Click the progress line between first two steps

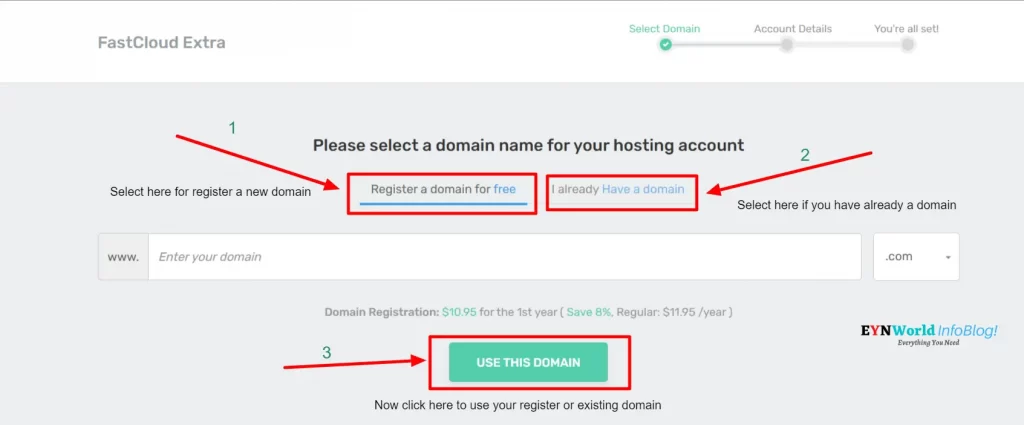[726, 45]
